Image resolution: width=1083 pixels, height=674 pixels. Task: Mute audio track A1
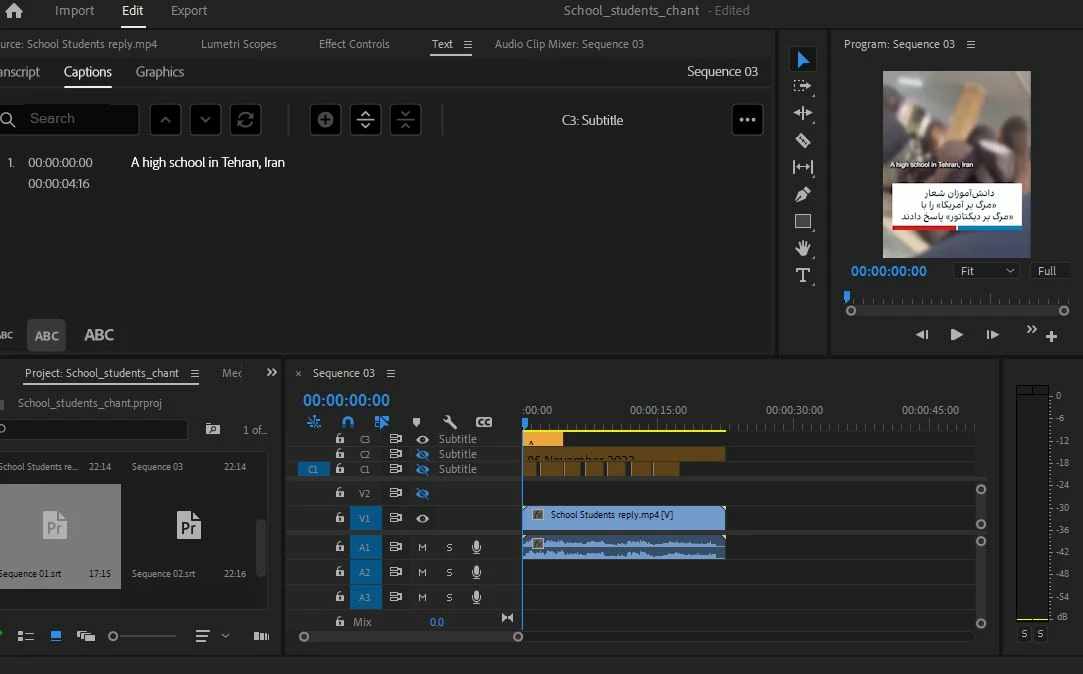pos(422,548)
